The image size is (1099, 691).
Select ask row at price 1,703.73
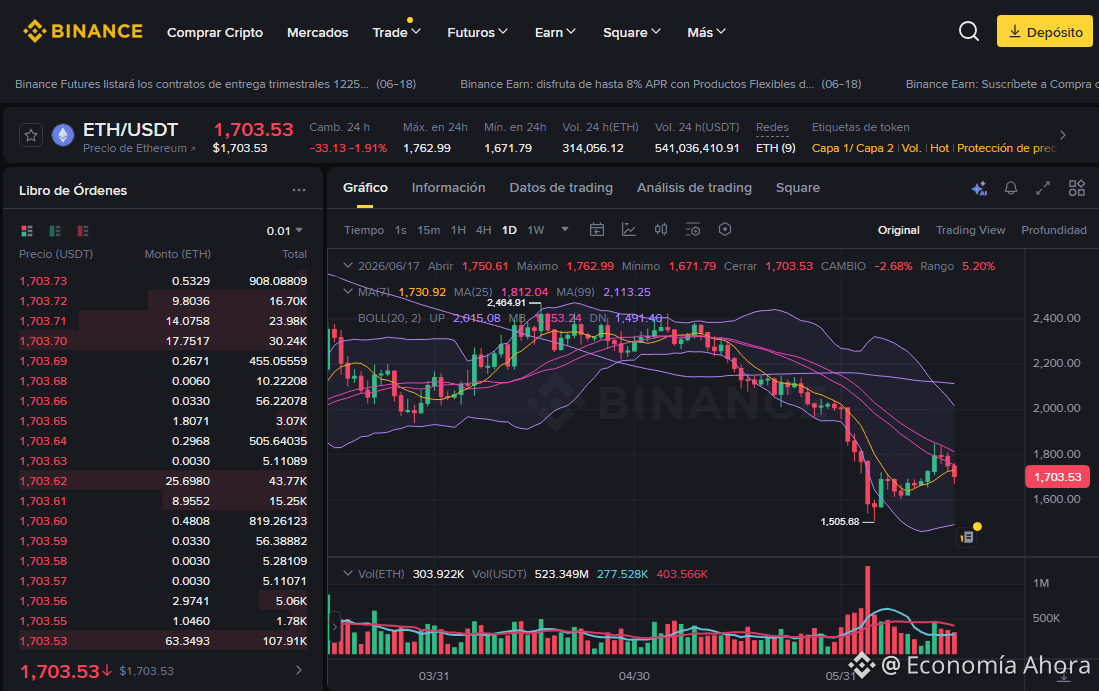163,281
